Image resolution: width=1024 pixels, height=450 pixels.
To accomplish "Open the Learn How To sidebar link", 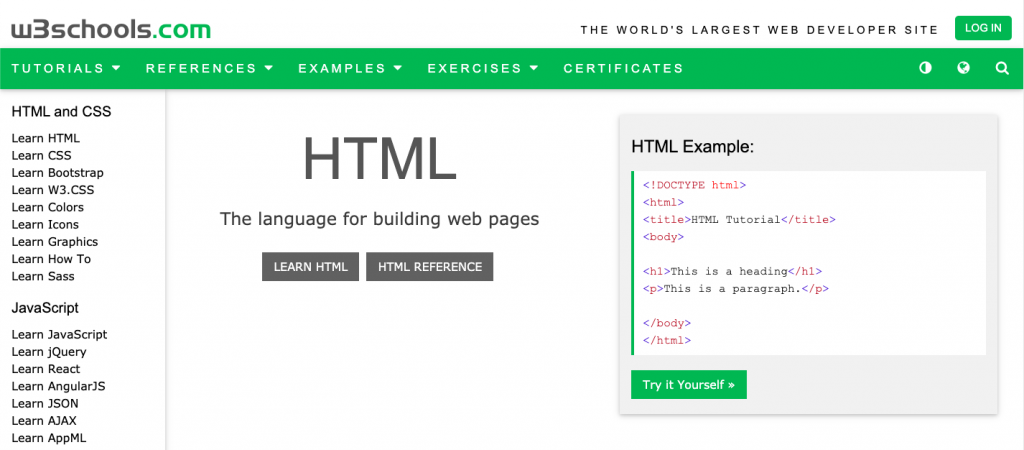I will point(52,259).
